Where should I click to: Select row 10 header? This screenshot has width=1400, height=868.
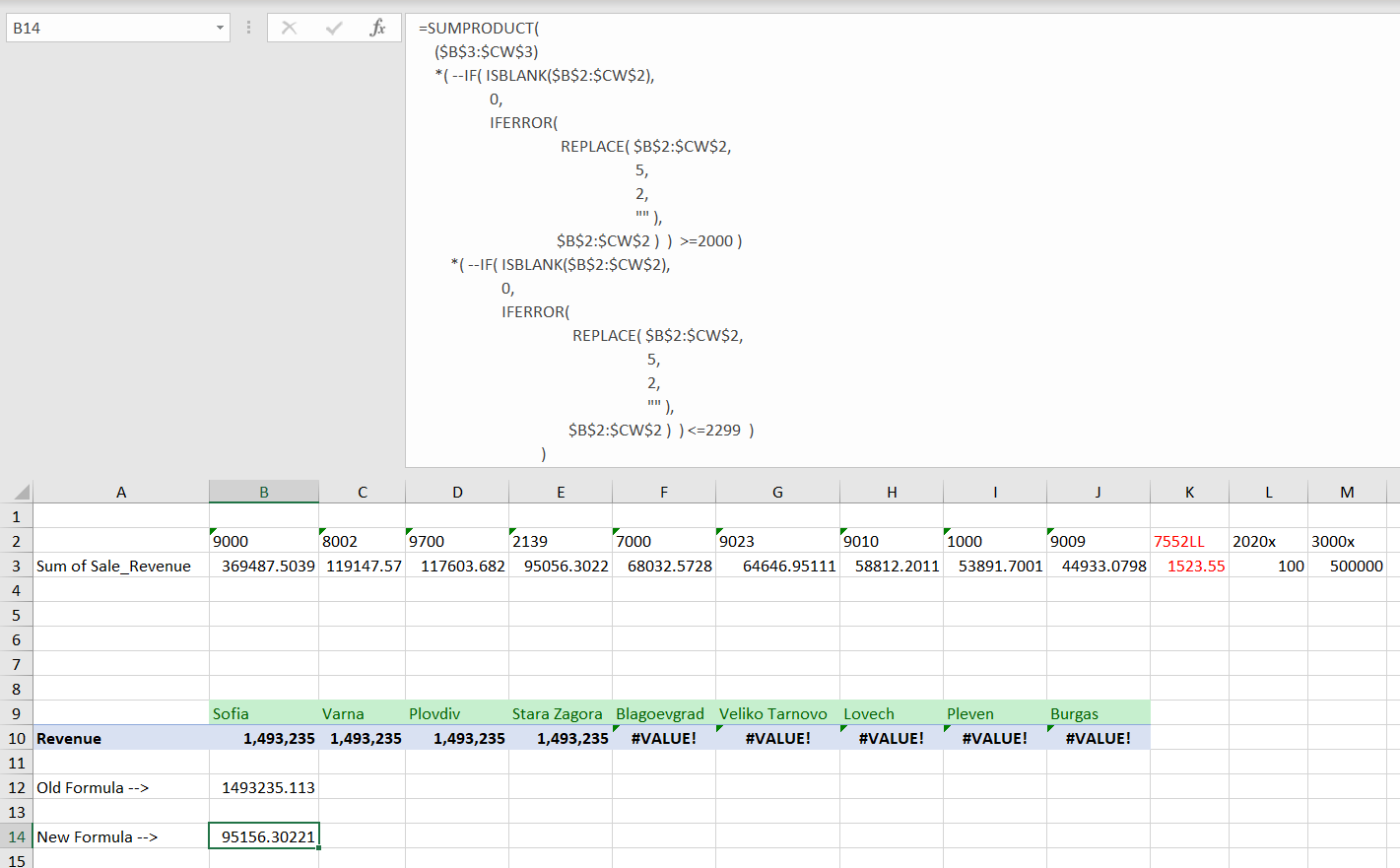[x=17, y=738]
